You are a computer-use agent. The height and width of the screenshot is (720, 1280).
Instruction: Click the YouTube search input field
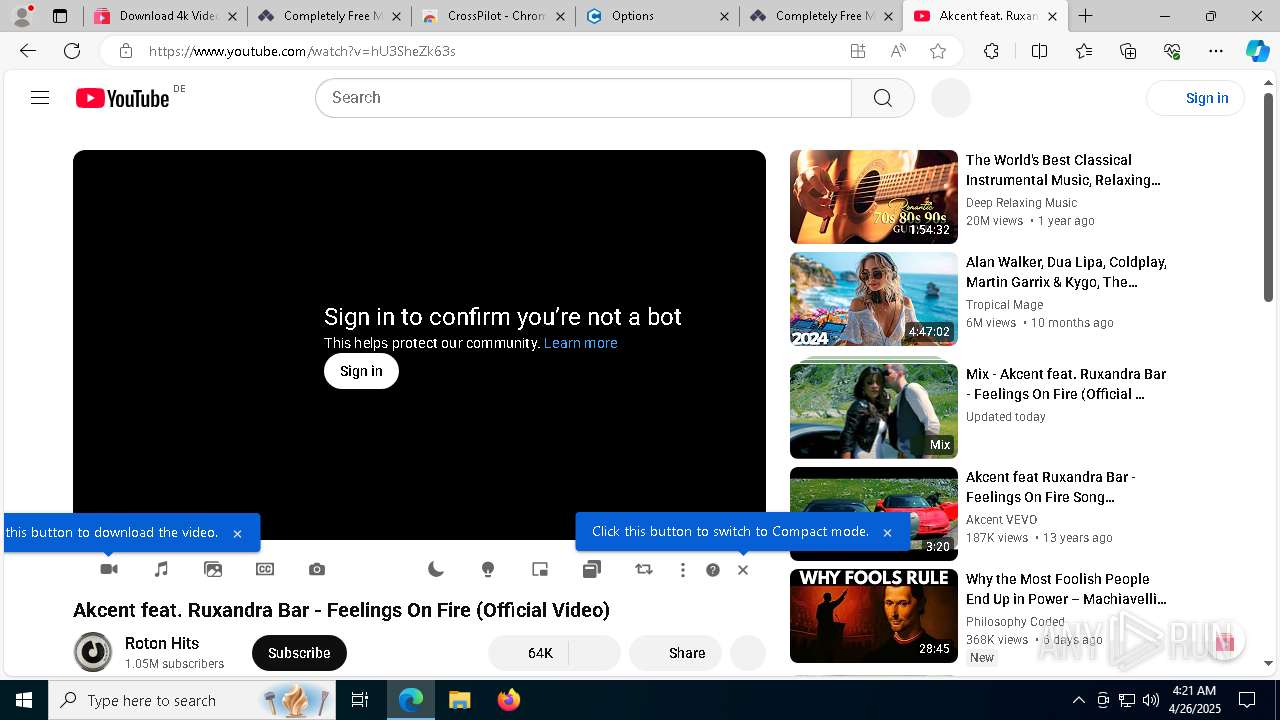583,98
